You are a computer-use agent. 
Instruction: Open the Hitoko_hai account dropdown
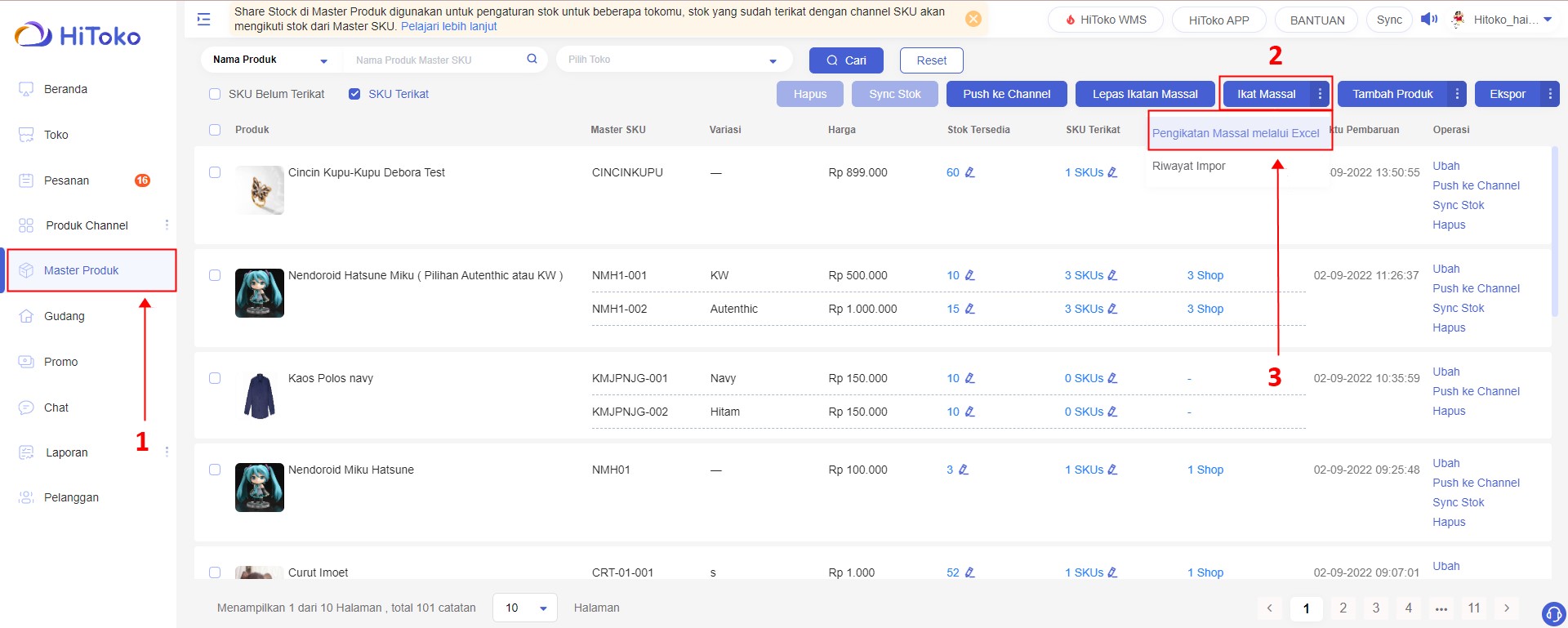[x=1502, y=20]
